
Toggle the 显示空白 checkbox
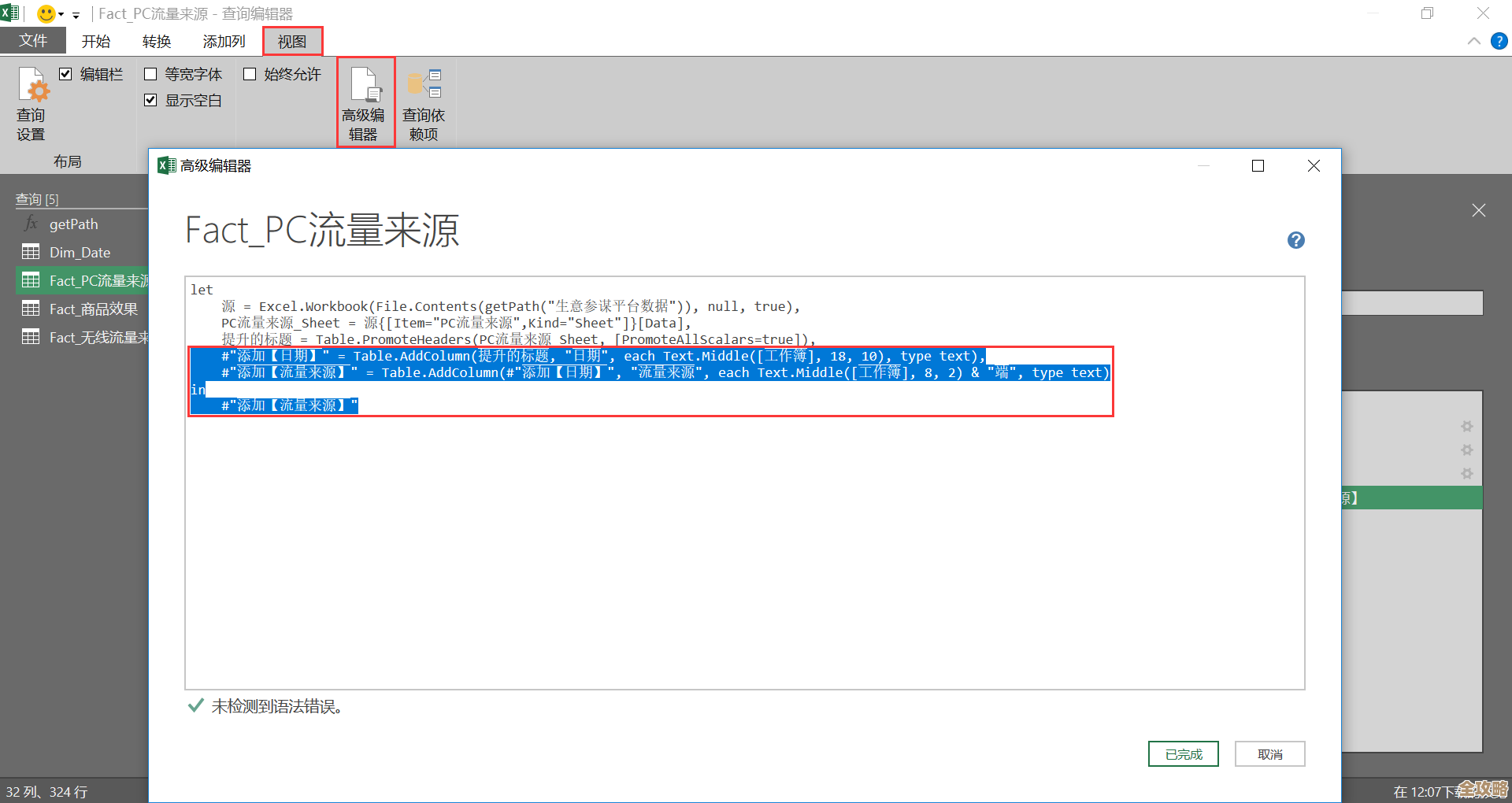click(150, 101)
